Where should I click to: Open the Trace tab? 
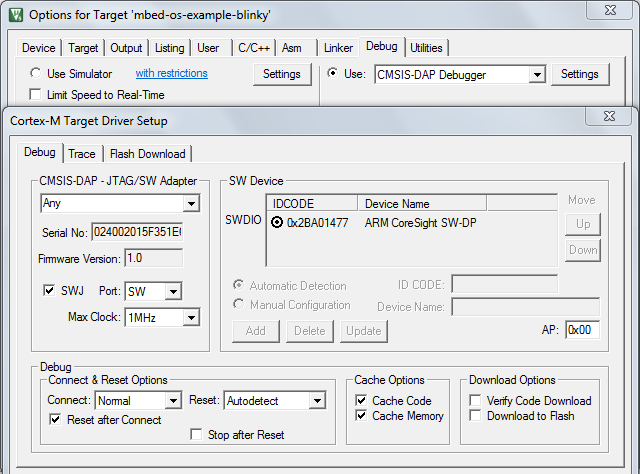[x=82, y=154]
